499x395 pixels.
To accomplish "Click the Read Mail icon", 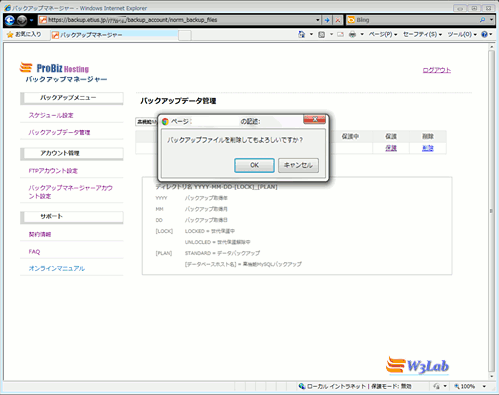I will [340, 34].
